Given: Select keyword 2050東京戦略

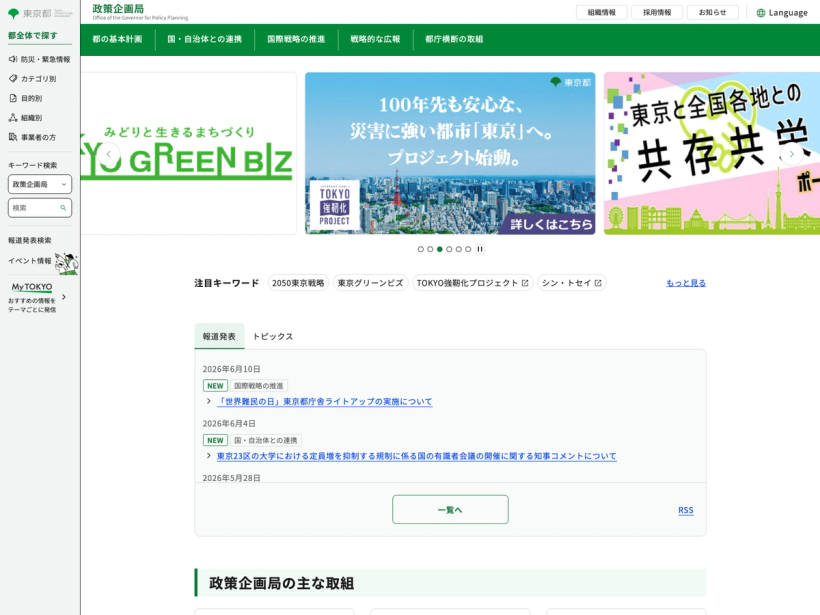Looking at the screenshot, I should 298,283.
